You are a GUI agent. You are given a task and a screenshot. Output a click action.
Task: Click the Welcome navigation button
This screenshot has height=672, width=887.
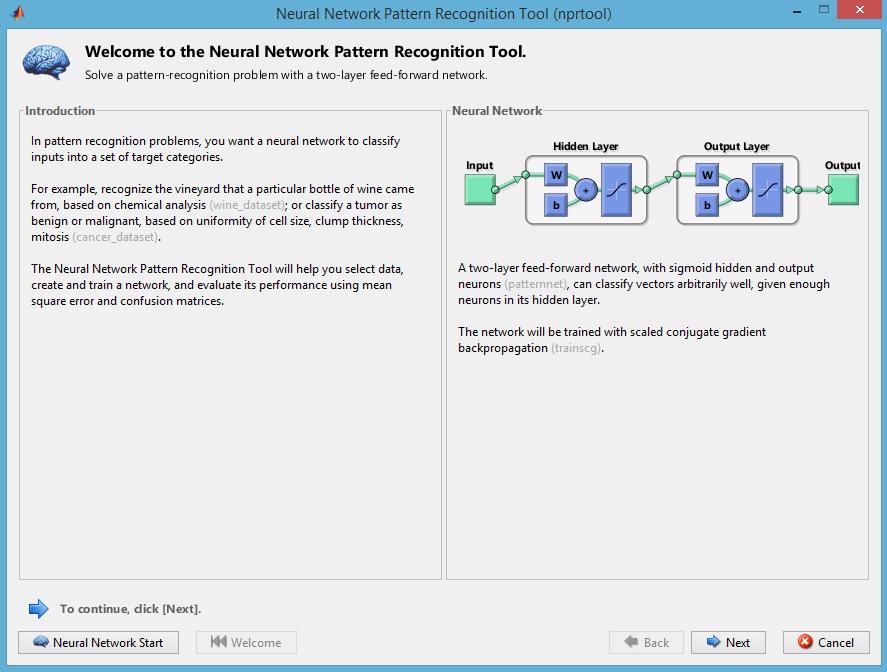point(246,643)
